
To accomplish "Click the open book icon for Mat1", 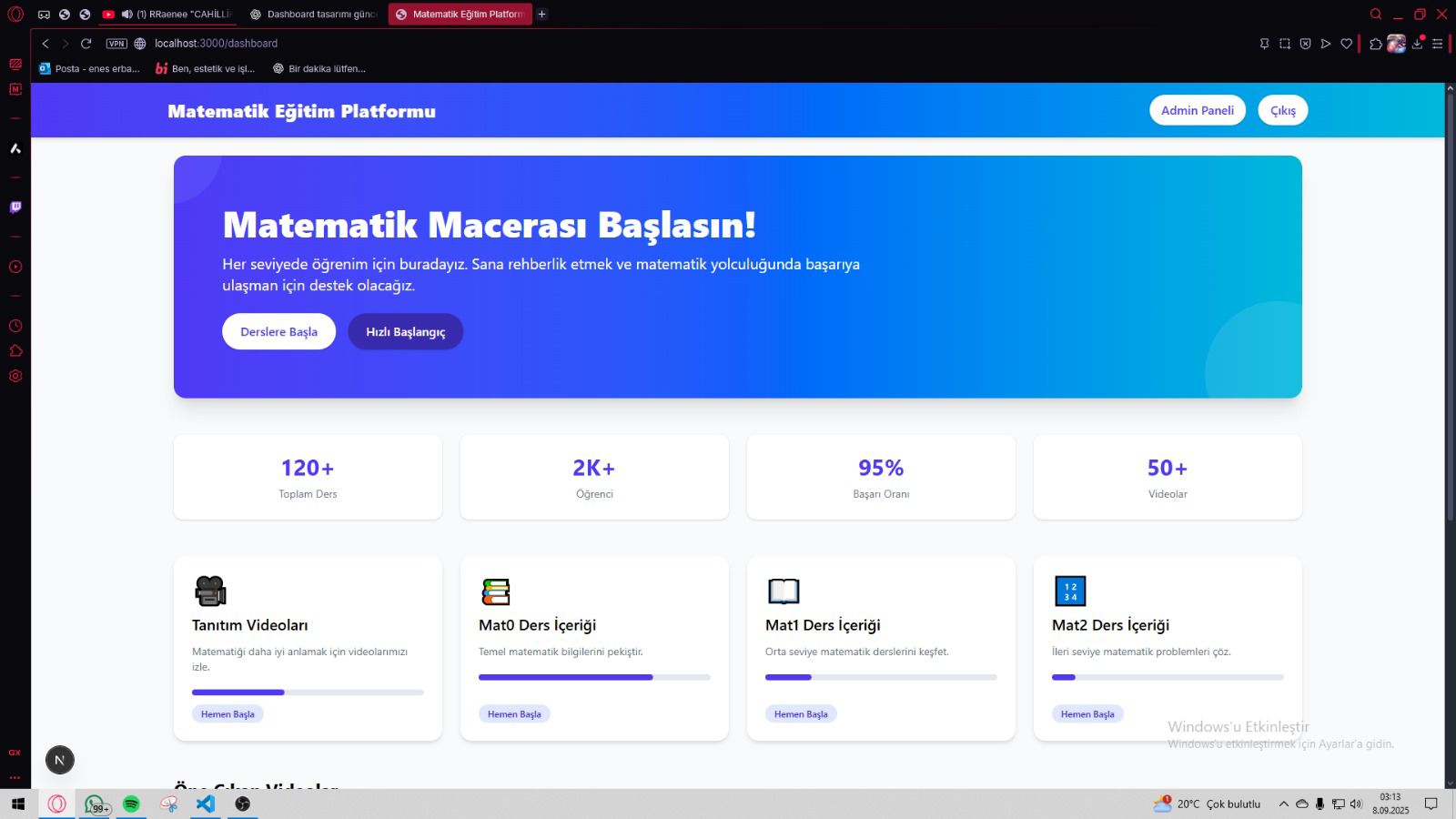I will (x=783, y=591).
